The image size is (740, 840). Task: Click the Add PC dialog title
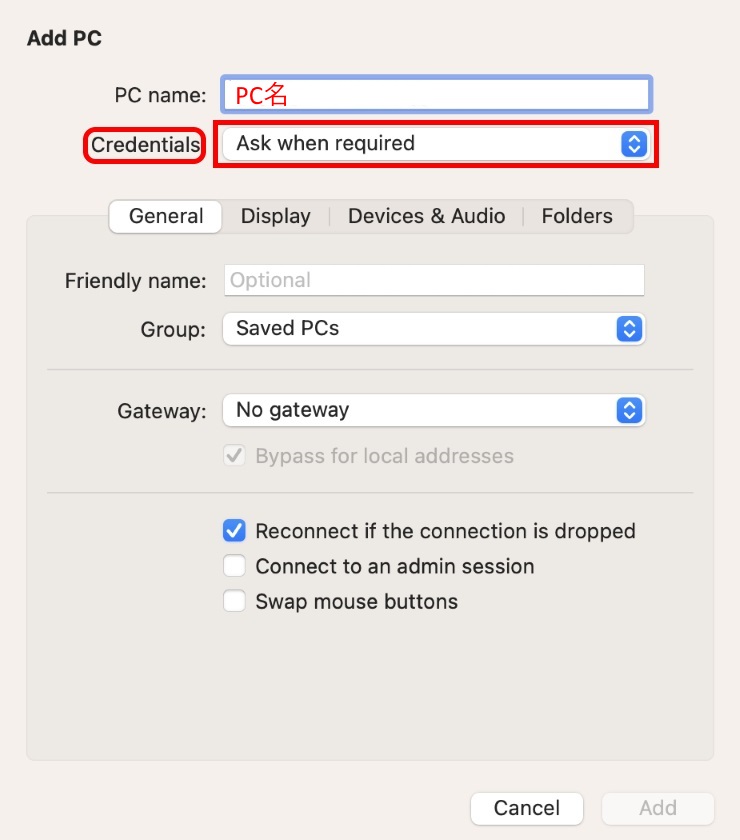(64, 39)
